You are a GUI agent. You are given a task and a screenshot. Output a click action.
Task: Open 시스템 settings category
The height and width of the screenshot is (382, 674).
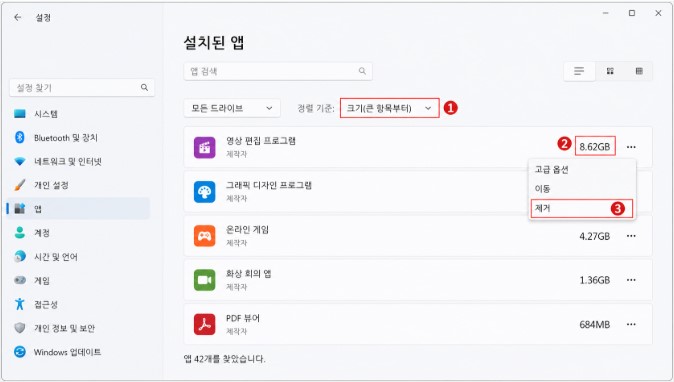pos(78,114)
